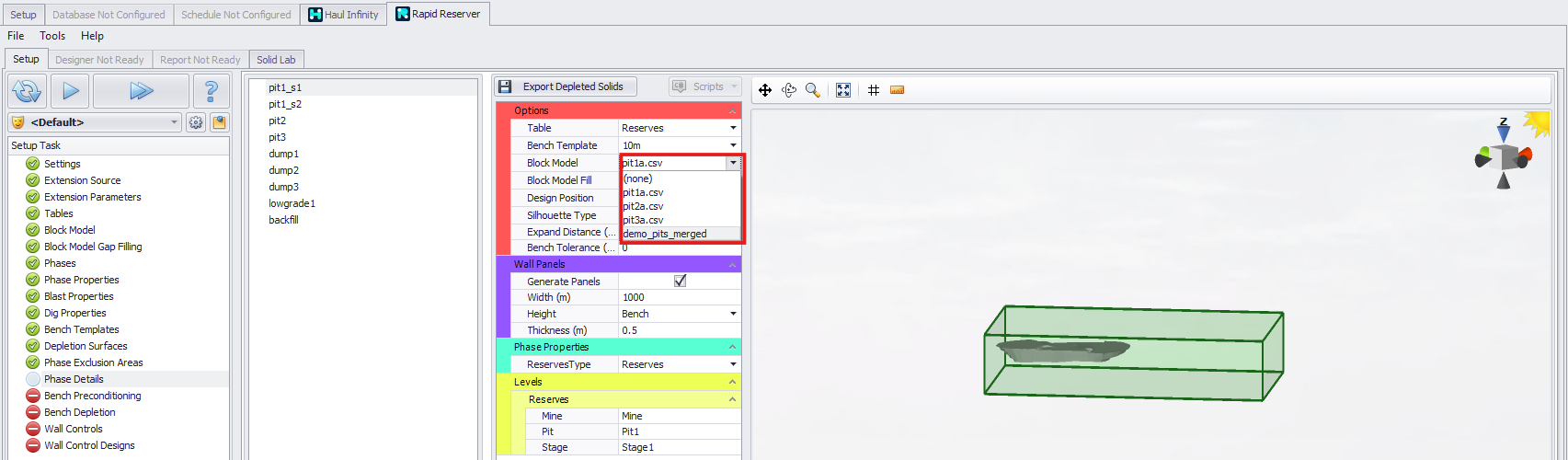
Task: Click the double-arrow run all button
Action: (x=141, y=91)
